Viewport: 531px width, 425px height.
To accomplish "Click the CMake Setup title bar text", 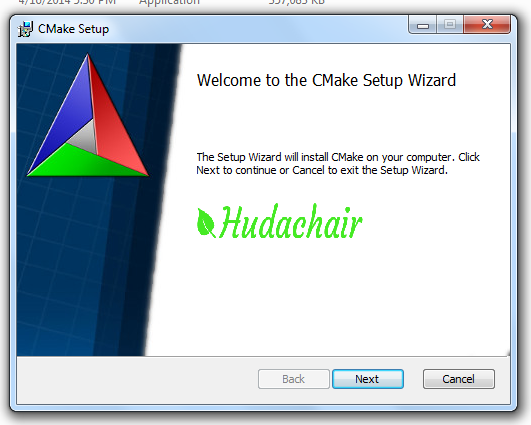I will (73, 29).
